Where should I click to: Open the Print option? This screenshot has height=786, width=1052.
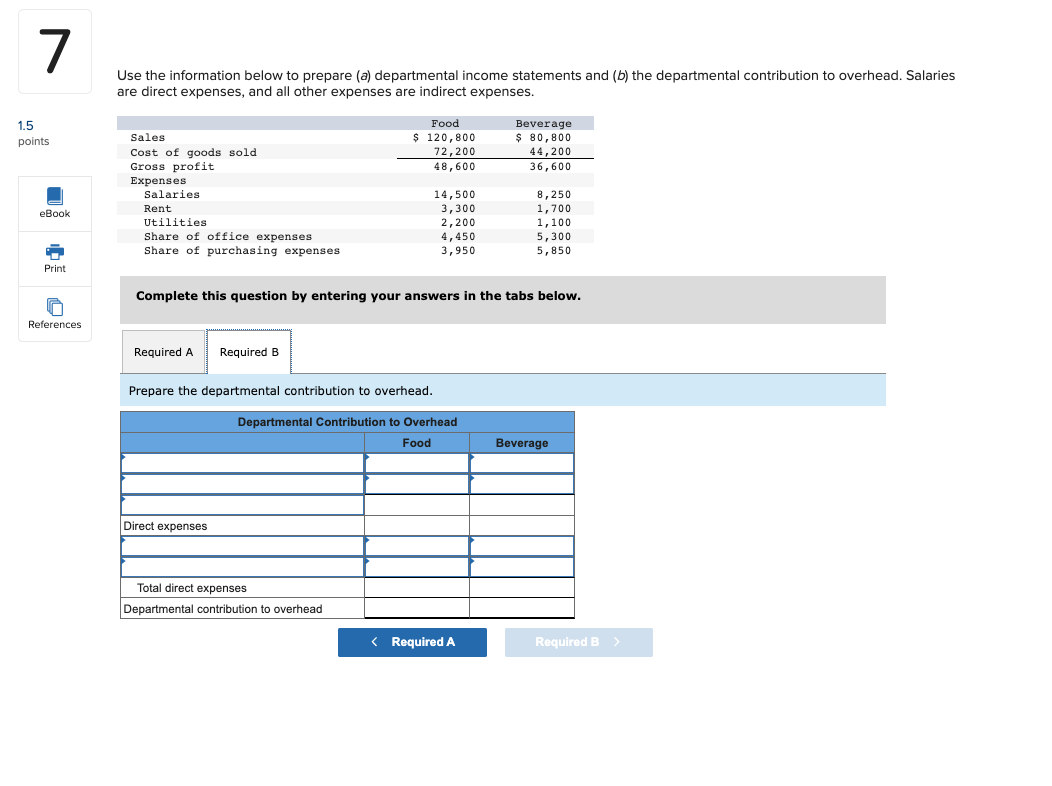pos(54,258)
